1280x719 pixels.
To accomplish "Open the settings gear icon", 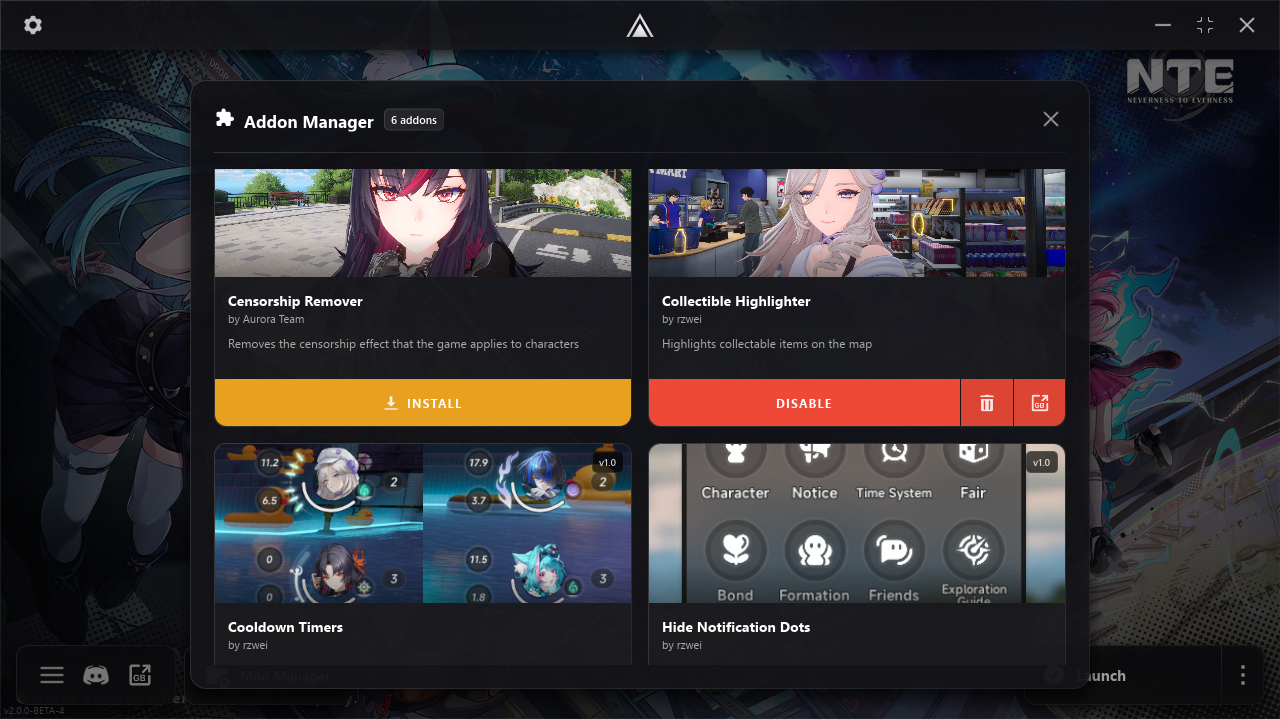I will coord(33,25).
